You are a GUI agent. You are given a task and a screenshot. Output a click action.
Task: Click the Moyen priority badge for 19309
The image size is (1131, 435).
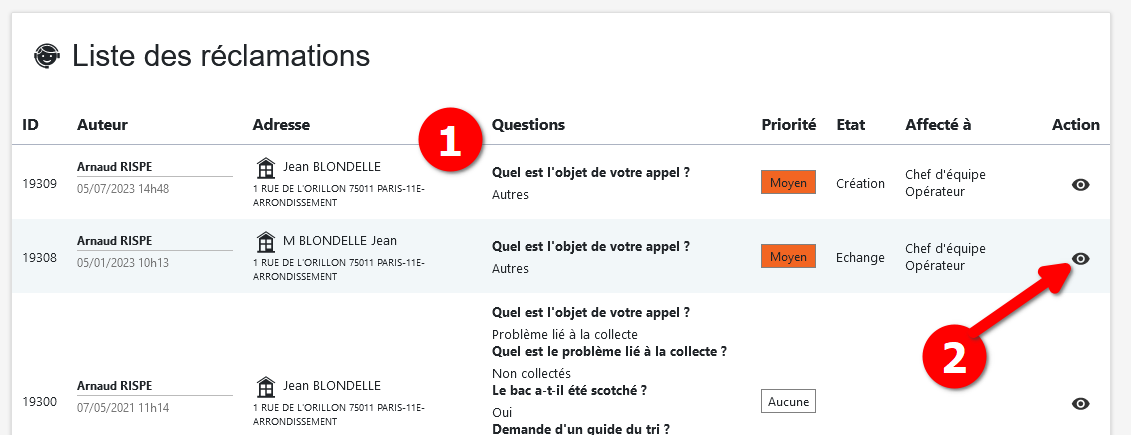coord(788,183)
